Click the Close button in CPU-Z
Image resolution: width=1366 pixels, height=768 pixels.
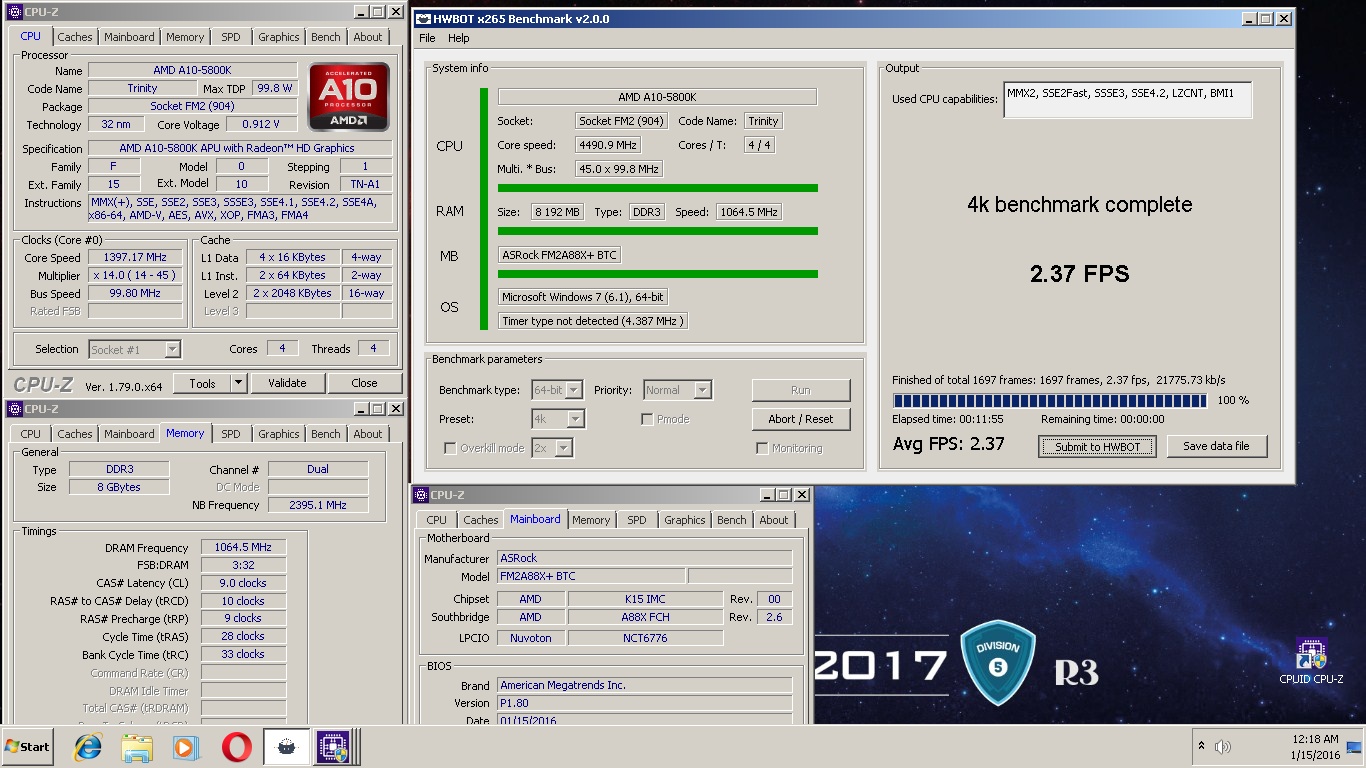(x=364, y=383)
